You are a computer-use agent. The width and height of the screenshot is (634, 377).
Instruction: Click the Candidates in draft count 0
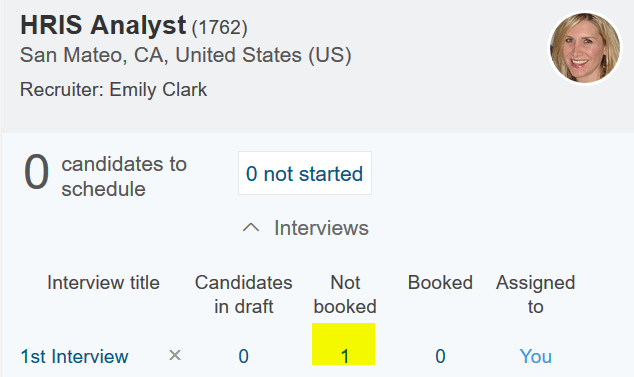pos(243,356)
